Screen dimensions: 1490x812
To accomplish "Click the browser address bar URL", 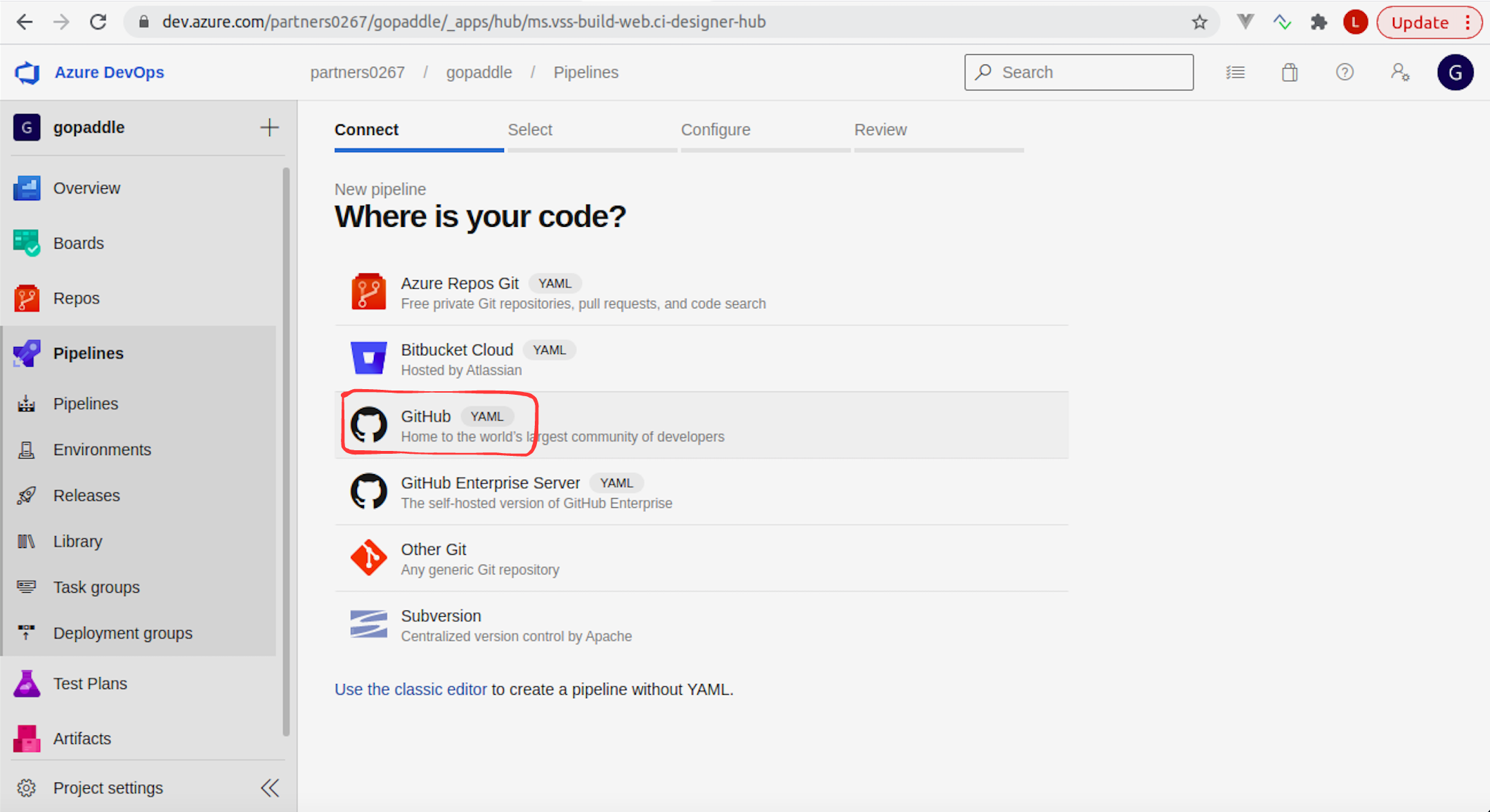I will coord(464,22).
